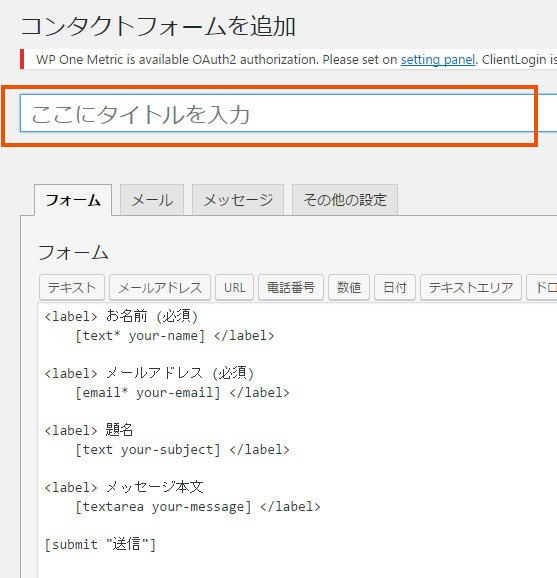Screen dimensions: 557x578
Task: Insert a 電話番号 form tag
Action: click(291, 288)
